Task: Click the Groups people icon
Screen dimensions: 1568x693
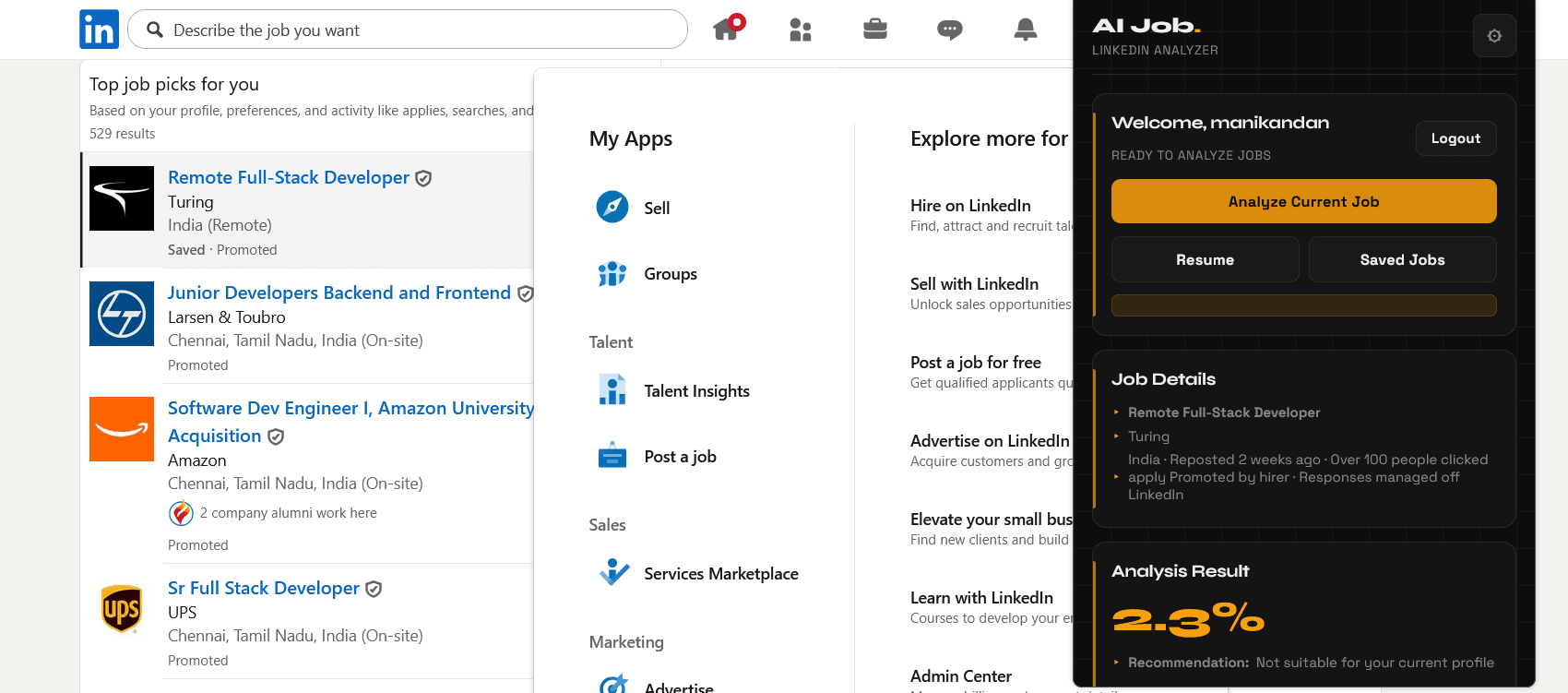Action: [x=612, y=274]
